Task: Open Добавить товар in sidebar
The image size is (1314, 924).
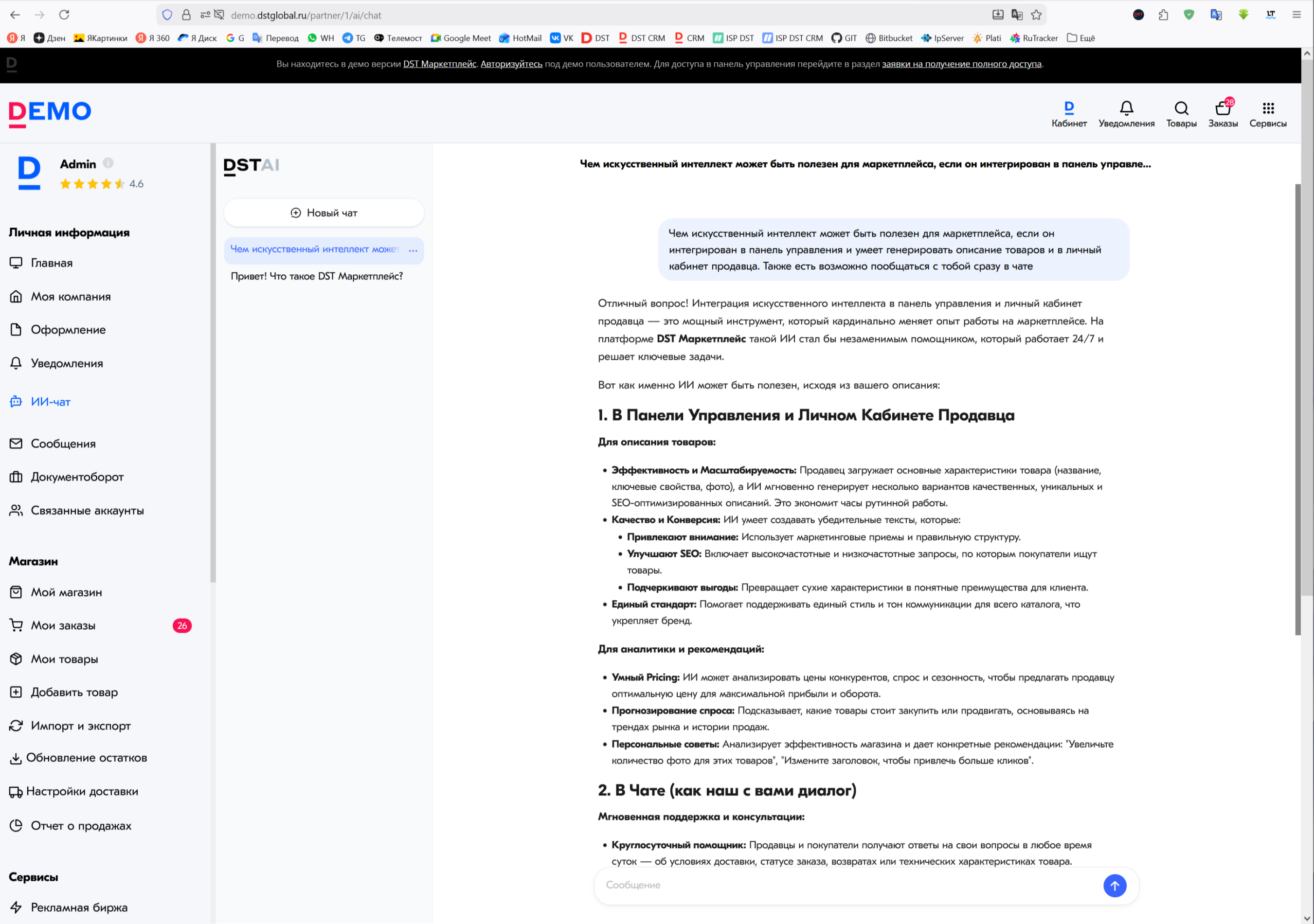Action: (x=74, y=693)
